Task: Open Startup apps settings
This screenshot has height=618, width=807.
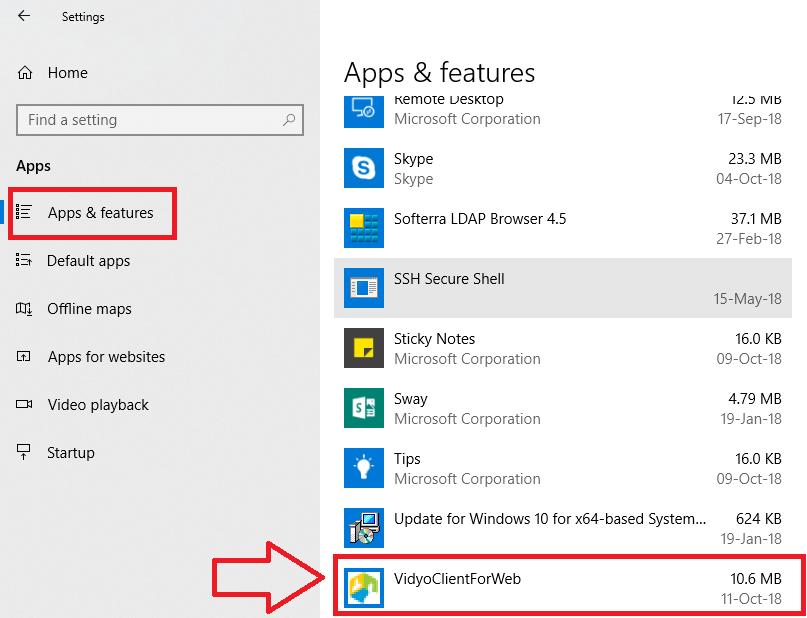Action: [x=71, y=453]
